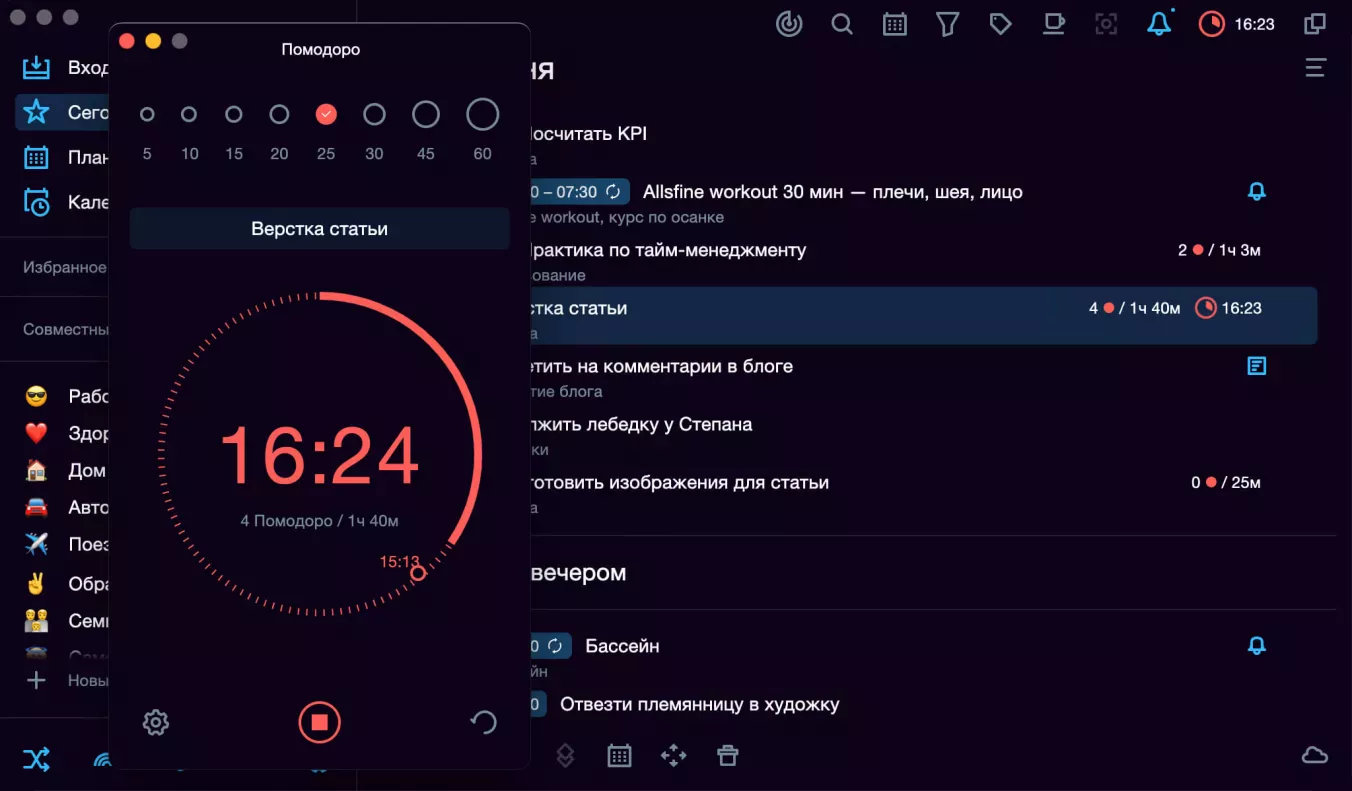This screenshot has height=791, width=1352.
Task: Open the tags icon in top toolbar
Action: point(1000,24)
